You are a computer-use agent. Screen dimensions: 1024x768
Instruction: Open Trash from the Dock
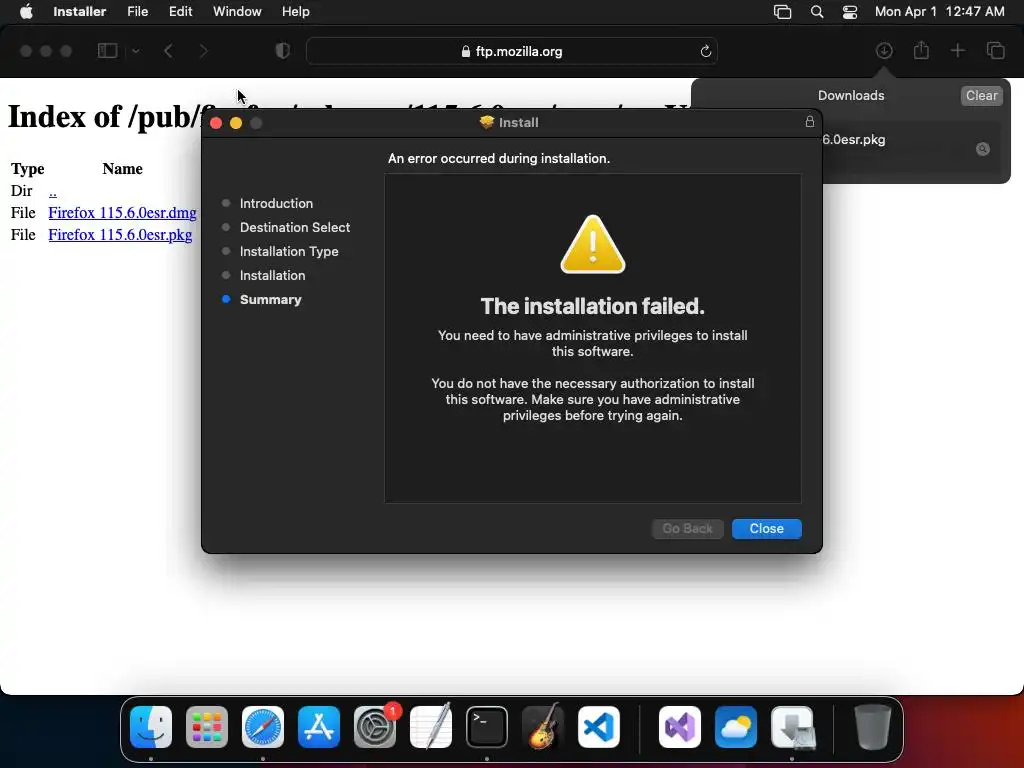872,727
